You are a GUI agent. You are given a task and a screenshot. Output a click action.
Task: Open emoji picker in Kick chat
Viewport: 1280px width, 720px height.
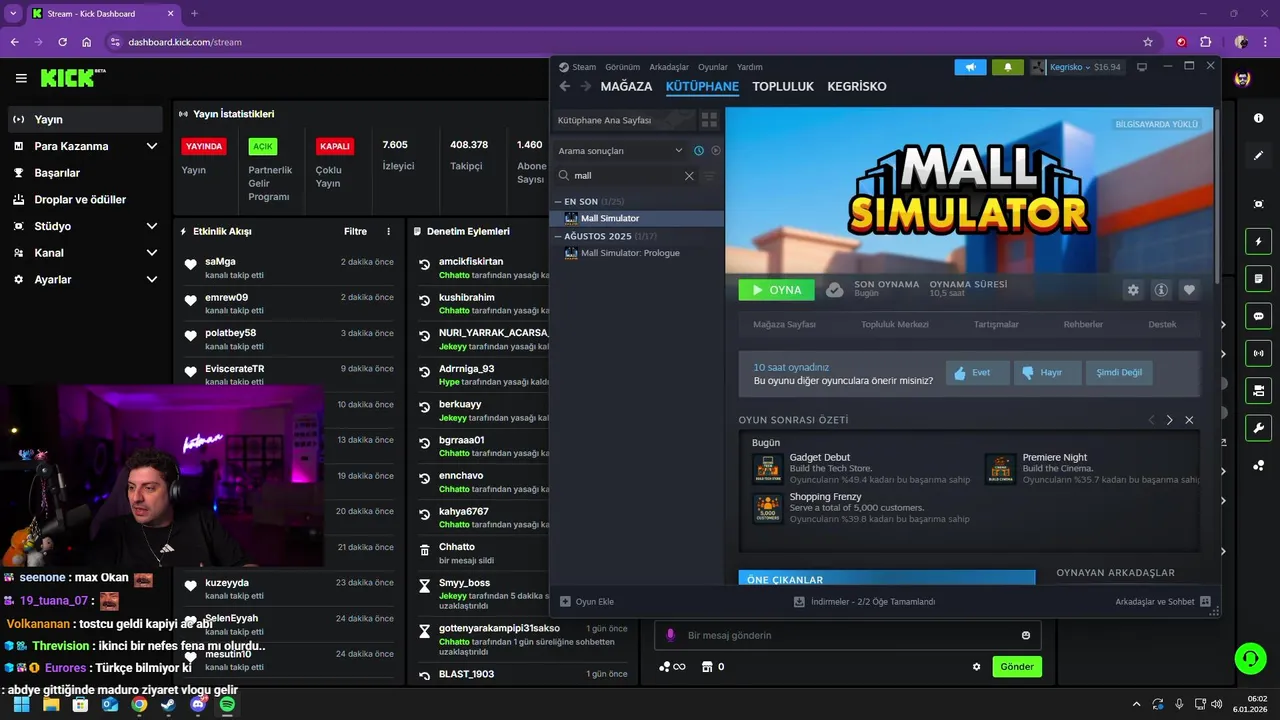pos(1026,635)
